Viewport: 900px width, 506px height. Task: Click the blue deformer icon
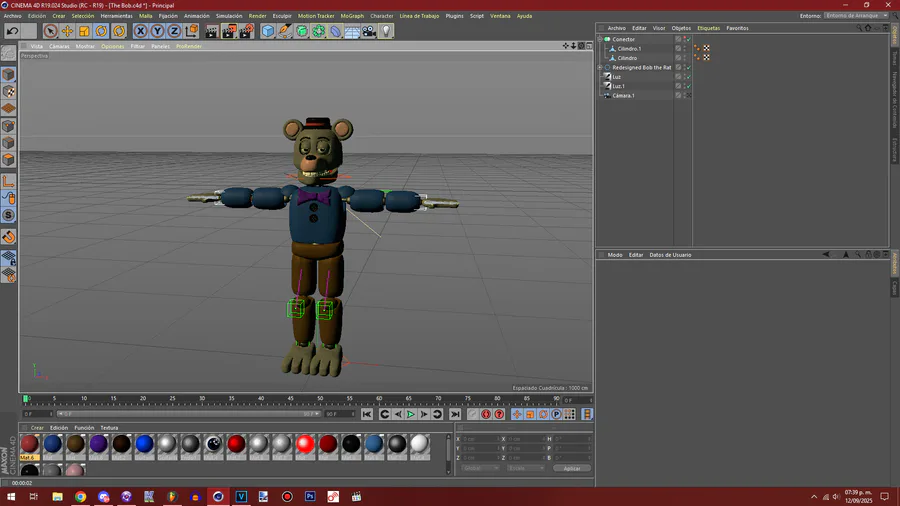[335, 31]
